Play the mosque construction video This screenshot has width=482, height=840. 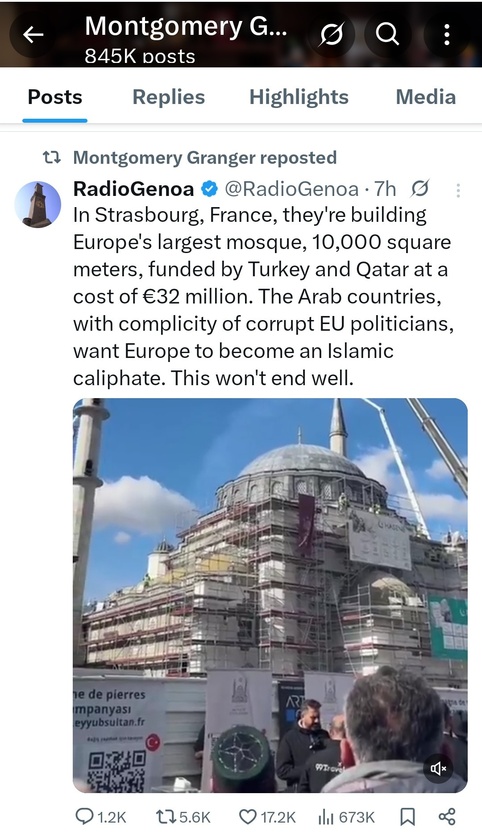[270, 595]
